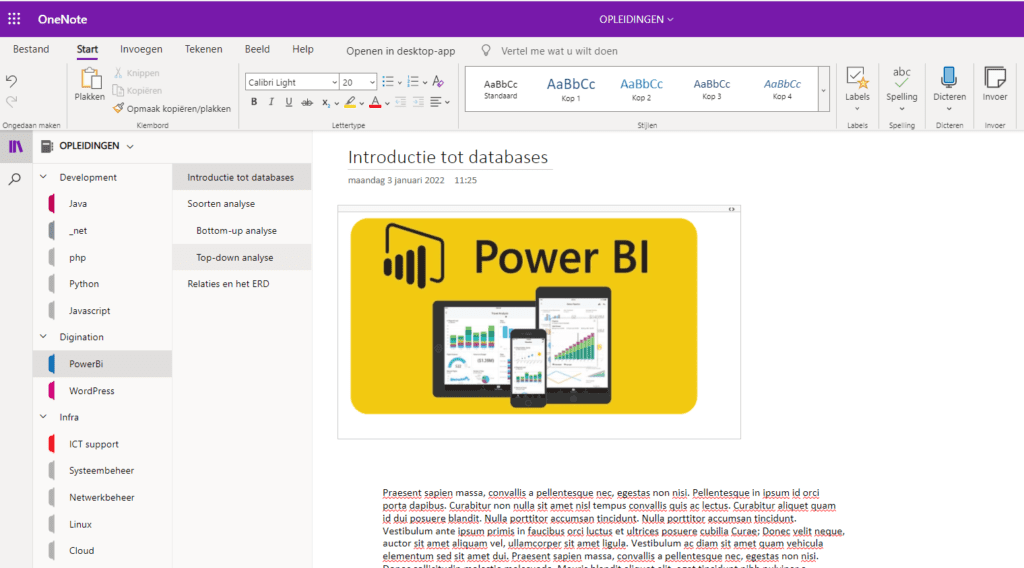Screen dimensions: 1024x568
Task: Toggle underline formatting
Action: coord(289,102)
